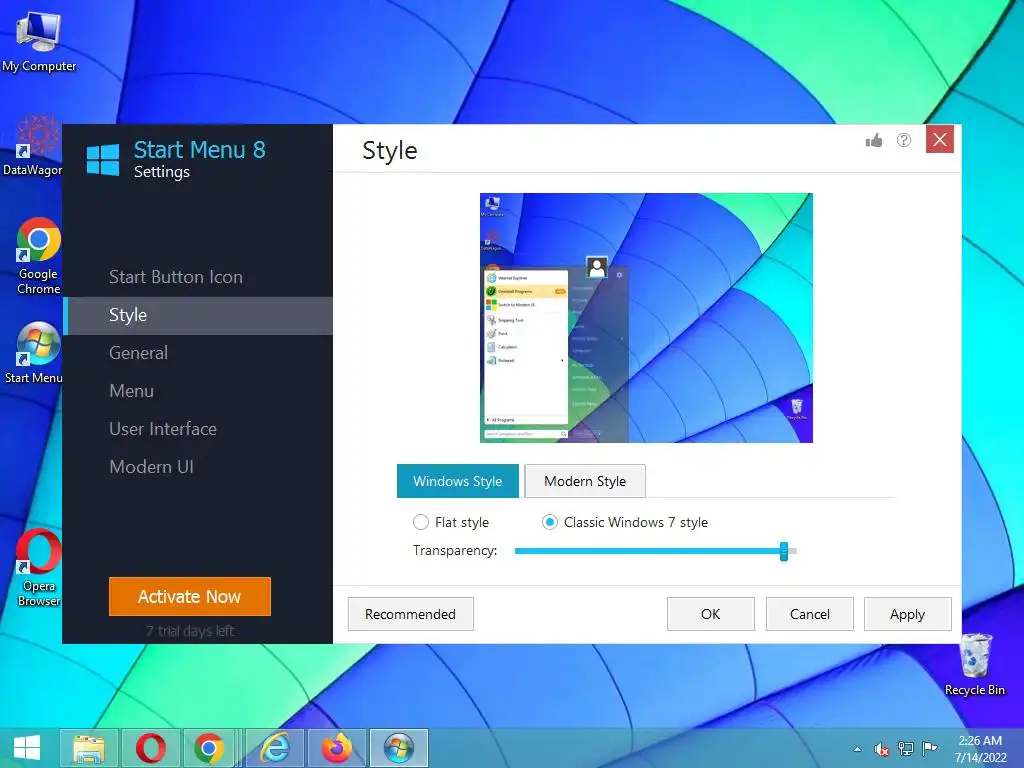Open the Start Button Icon section
The width and height of the screenshot is (1024, 768).
198,277
